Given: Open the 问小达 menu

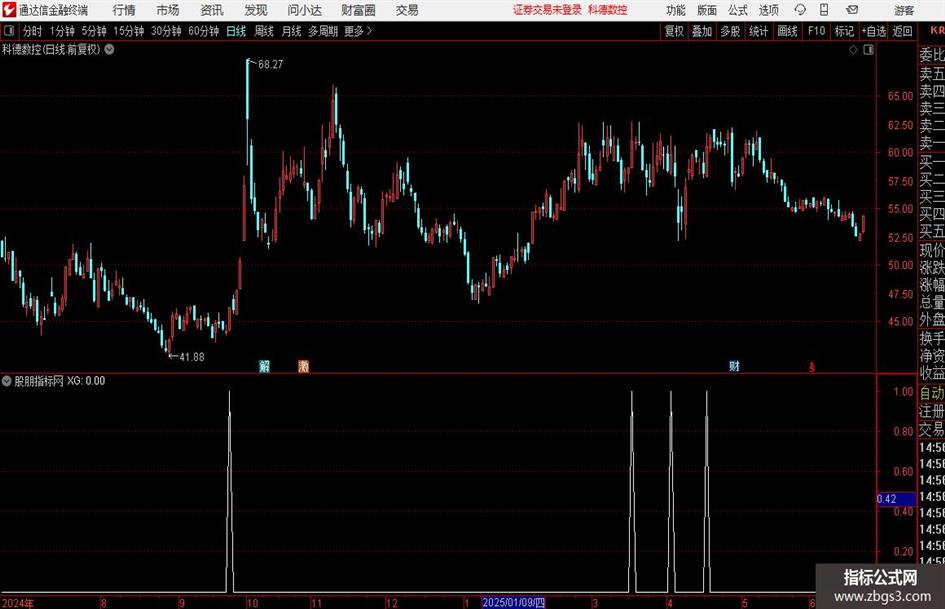Looking at the screenshot, I should tap(304, 10).
